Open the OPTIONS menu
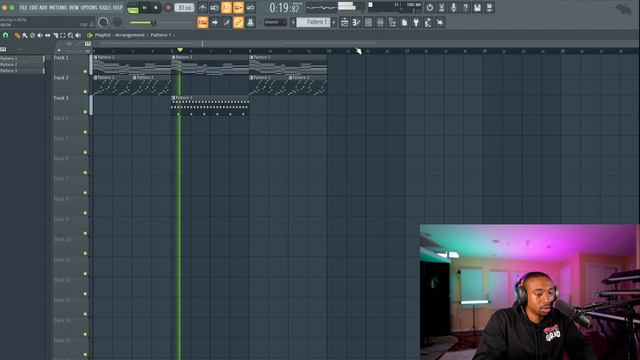The height and width of the screenshot is (360, 640). [x=89, y=7]
